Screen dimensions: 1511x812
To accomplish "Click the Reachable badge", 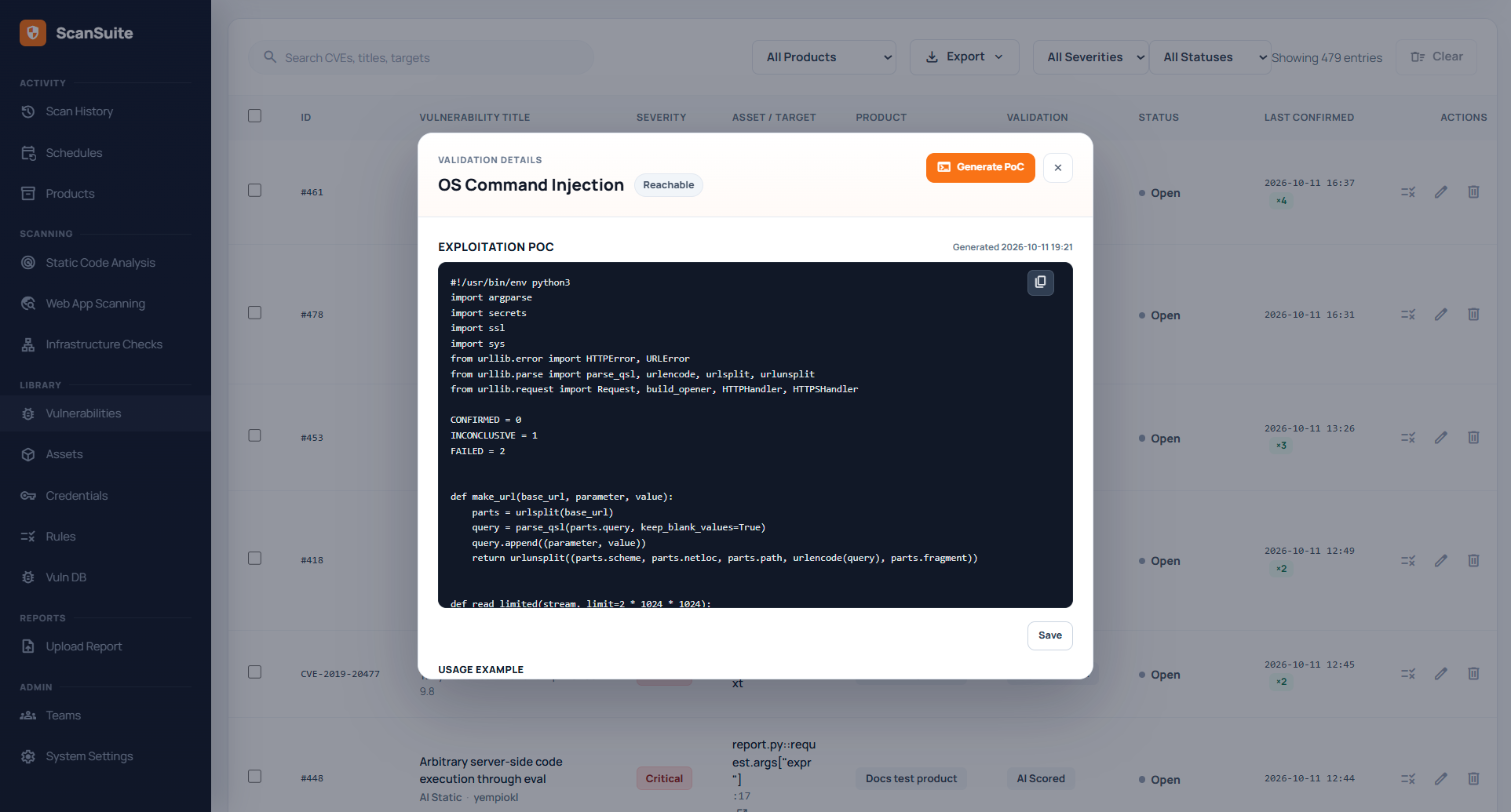I will coord(668,185).
